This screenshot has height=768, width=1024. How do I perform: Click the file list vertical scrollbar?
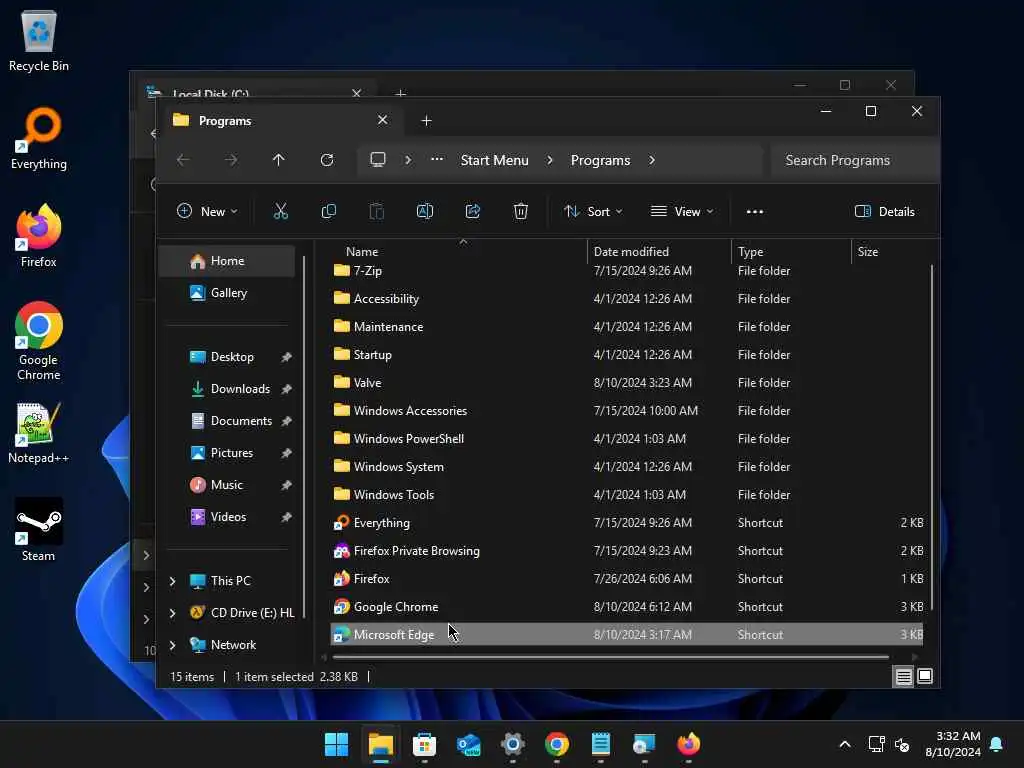[931, 436]
